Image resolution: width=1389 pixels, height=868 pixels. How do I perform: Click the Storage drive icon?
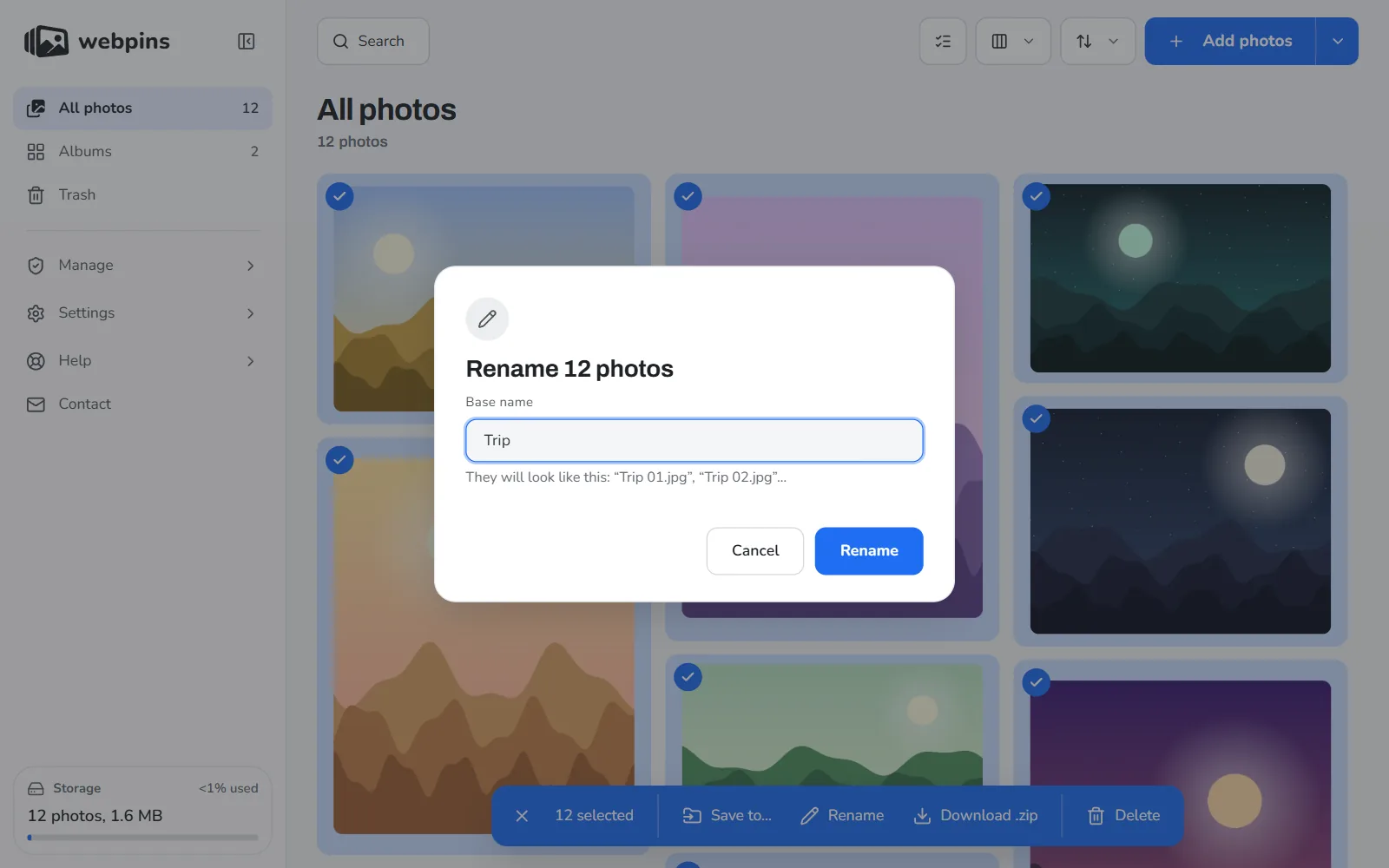36,789
